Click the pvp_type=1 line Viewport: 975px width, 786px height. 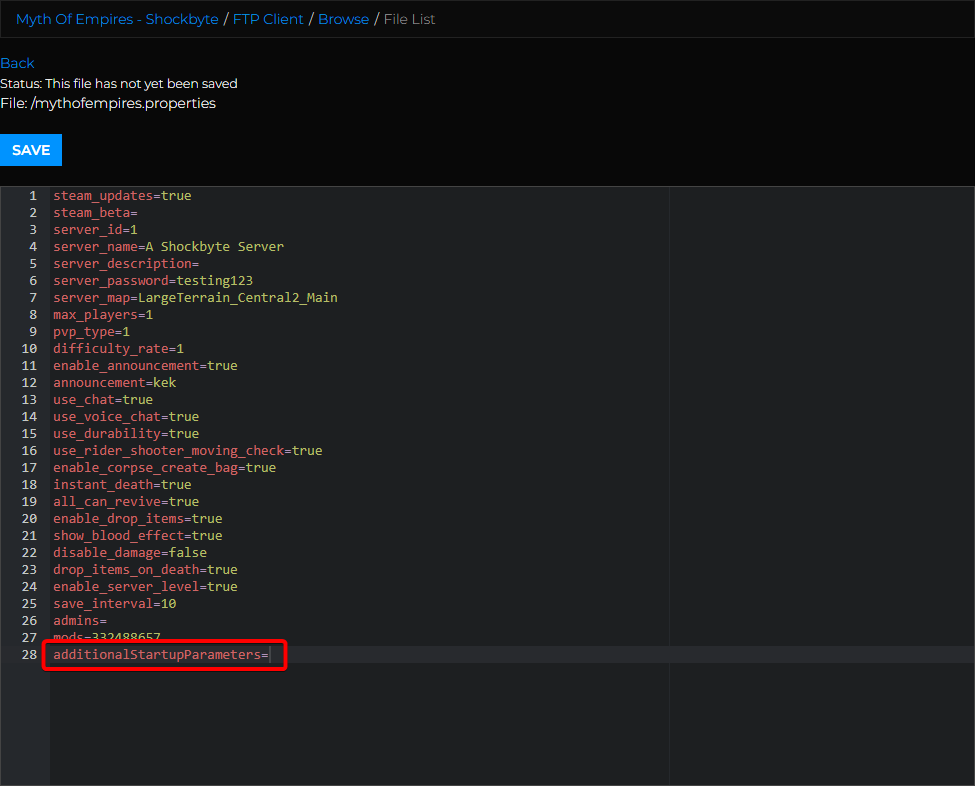pos(91,331)
